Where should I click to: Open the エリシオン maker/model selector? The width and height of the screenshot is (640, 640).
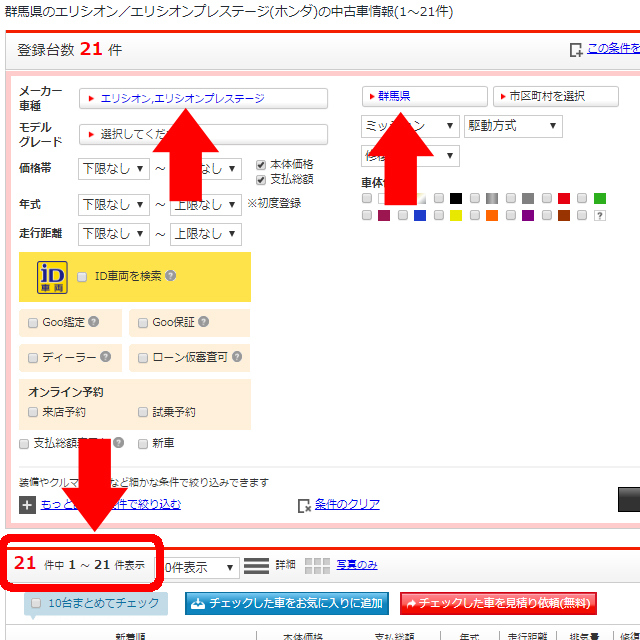203,98
